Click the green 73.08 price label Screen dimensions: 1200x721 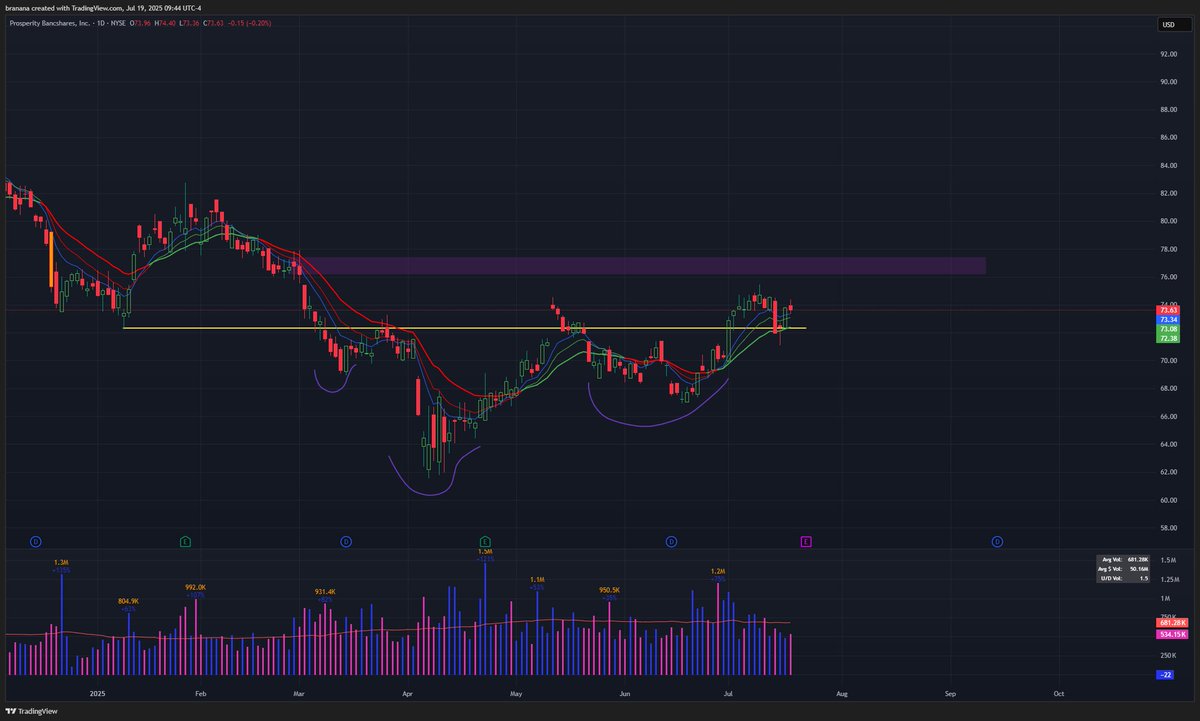click(1168, 329)
